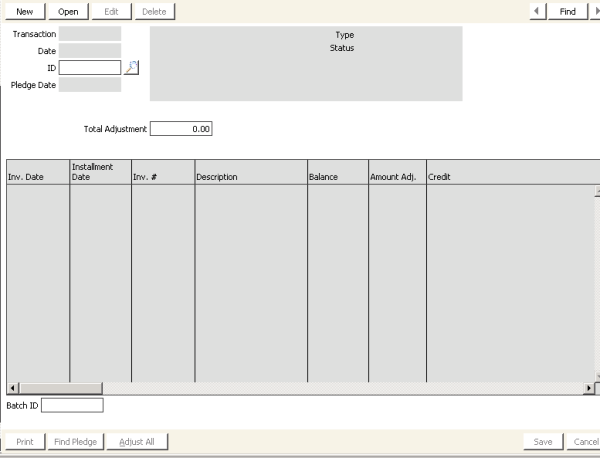Open an existing adjustment with Open
The width and height of the screenshot is (600, 458).
click(68, 11)
